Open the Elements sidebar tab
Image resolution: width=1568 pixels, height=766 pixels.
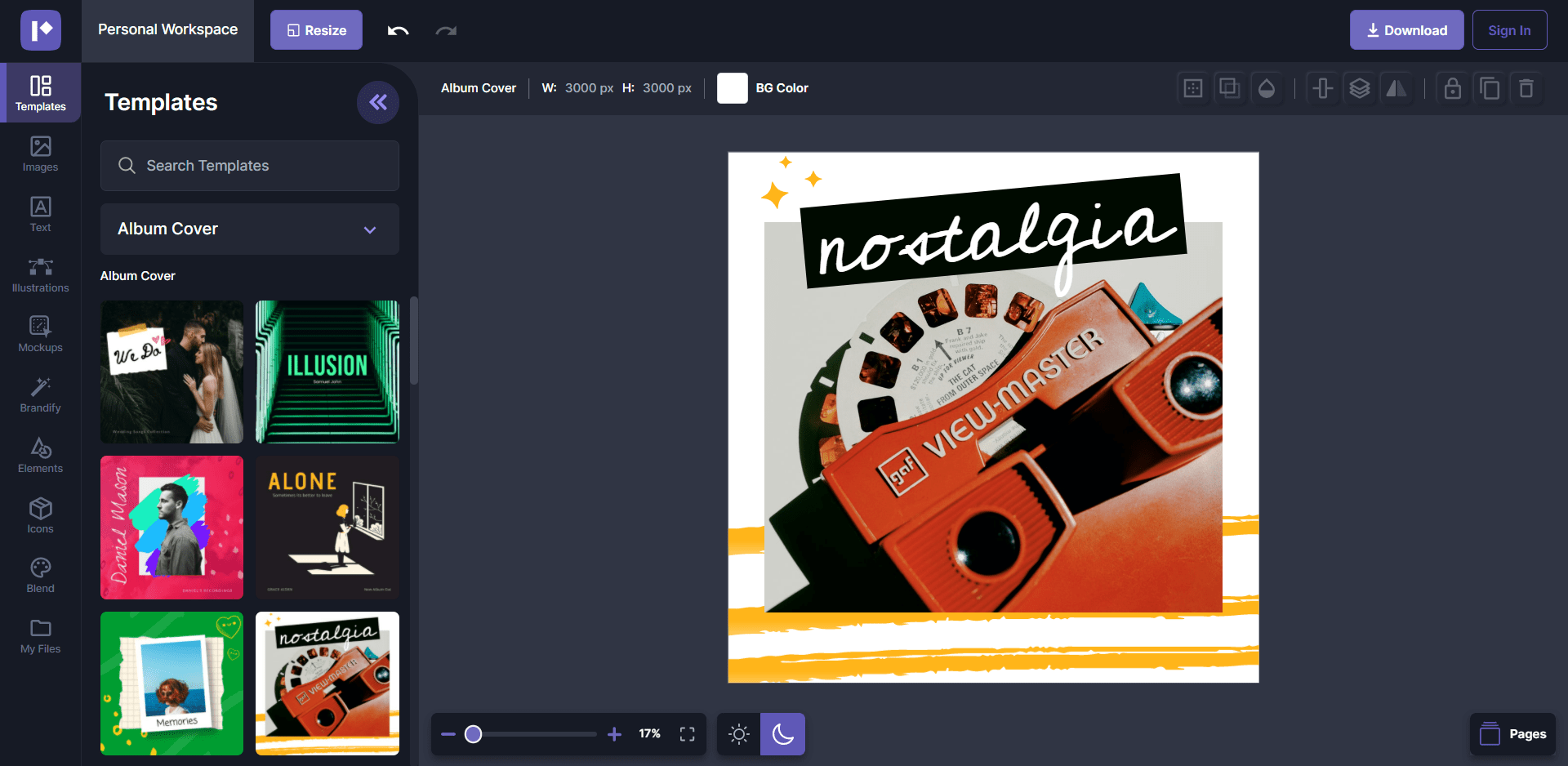40,455
